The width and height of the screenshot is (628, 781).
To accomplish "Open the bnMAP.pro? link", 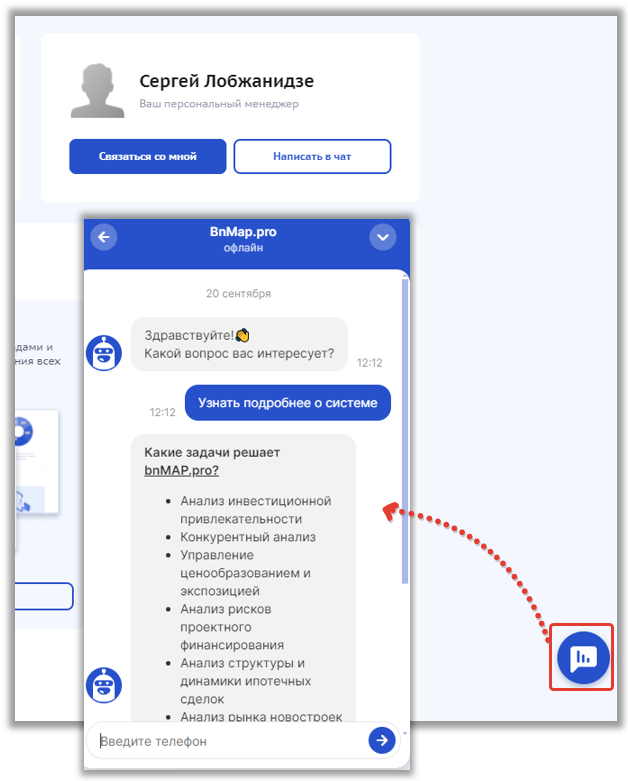I will coord(181,470).
